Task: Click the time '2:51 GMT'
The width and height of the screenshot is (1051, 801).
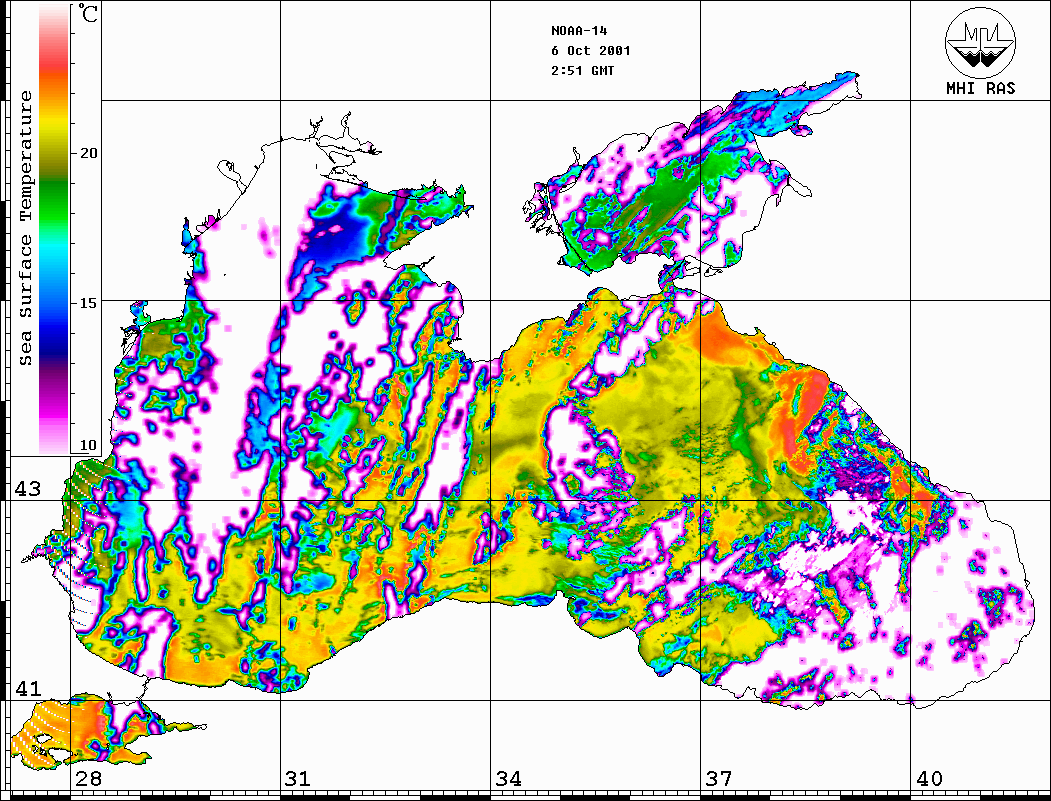Action: (582, 70)
